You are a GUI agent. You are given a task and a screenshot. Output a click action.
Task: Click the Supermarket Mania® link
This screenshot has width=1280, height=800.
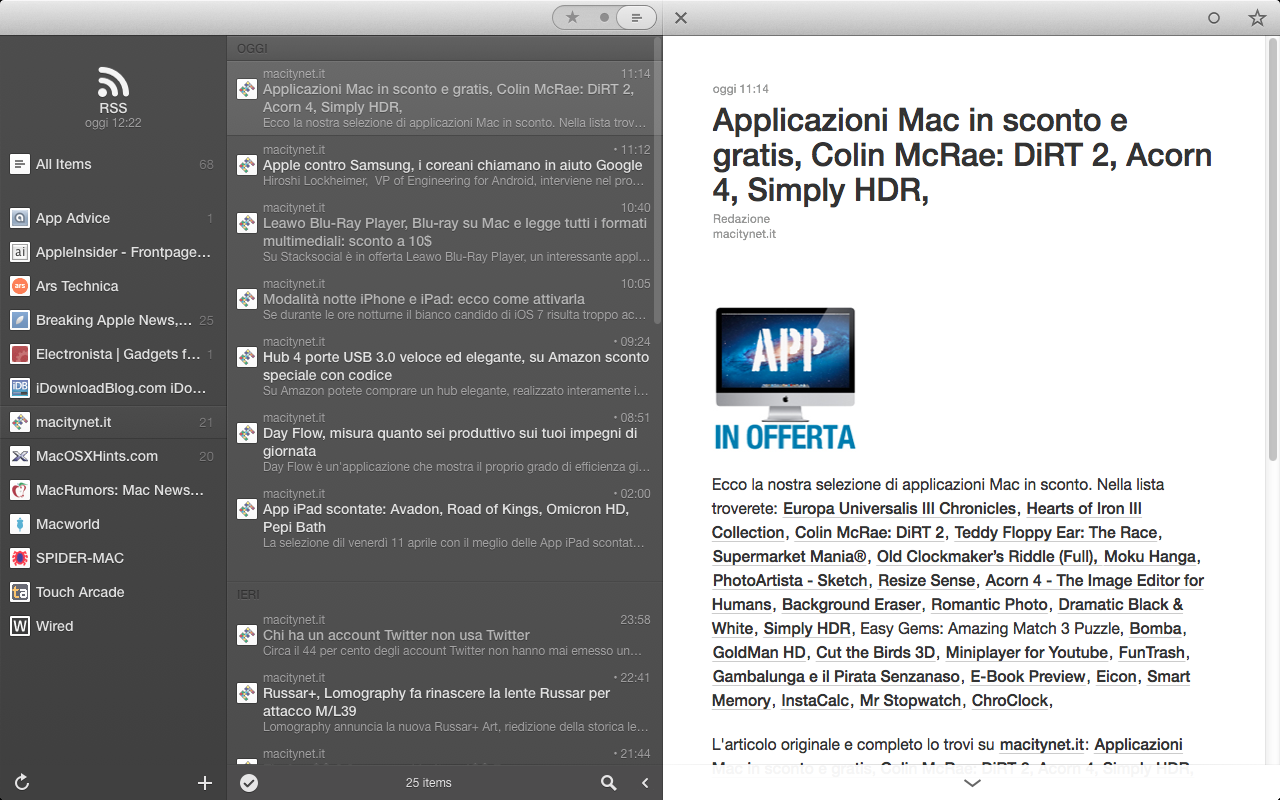click(x=789, y=556)
